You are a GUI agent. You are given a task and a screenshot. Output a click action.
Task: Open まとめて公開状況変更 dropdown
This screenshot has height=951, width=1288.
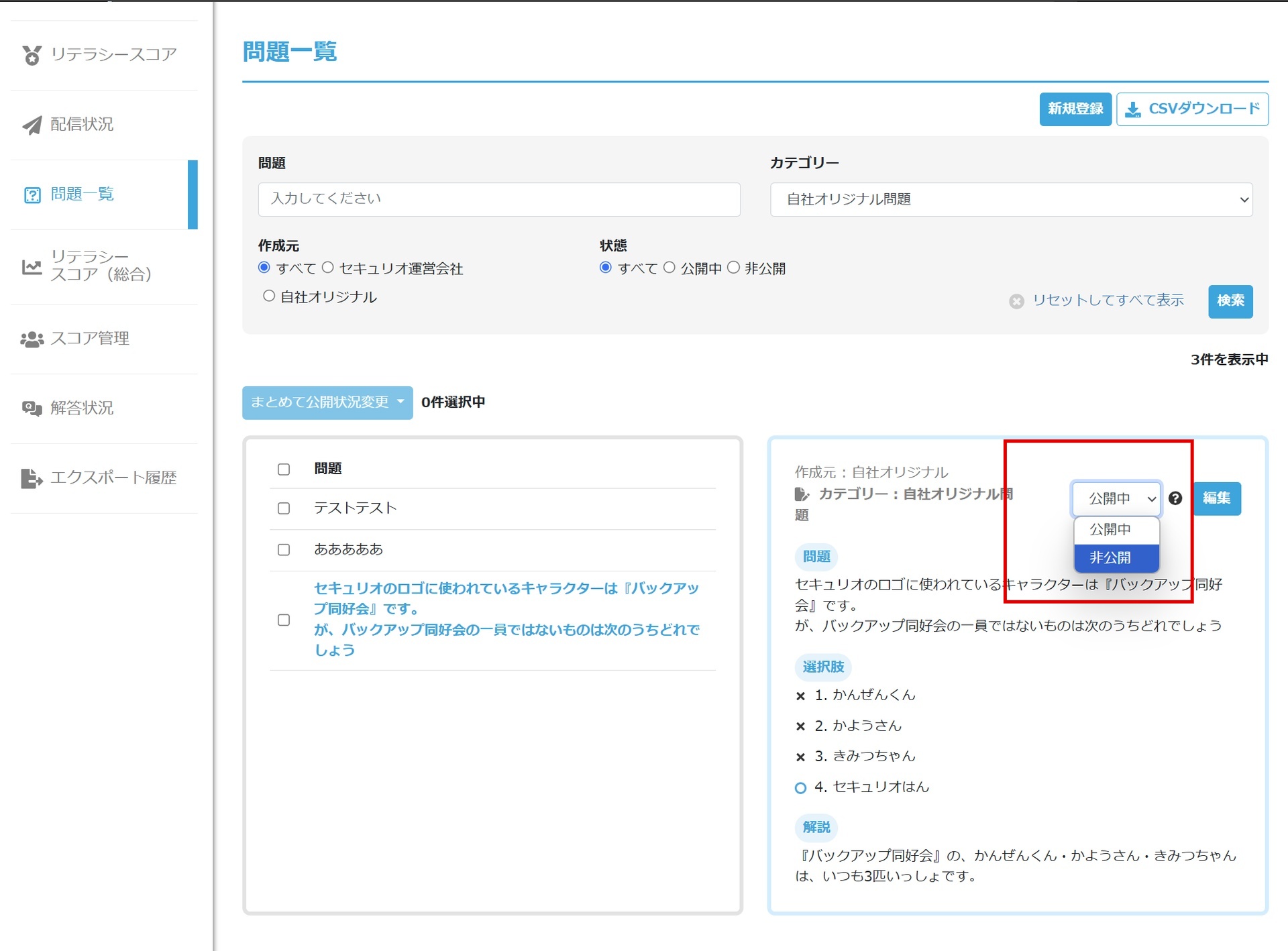(327, 402)
